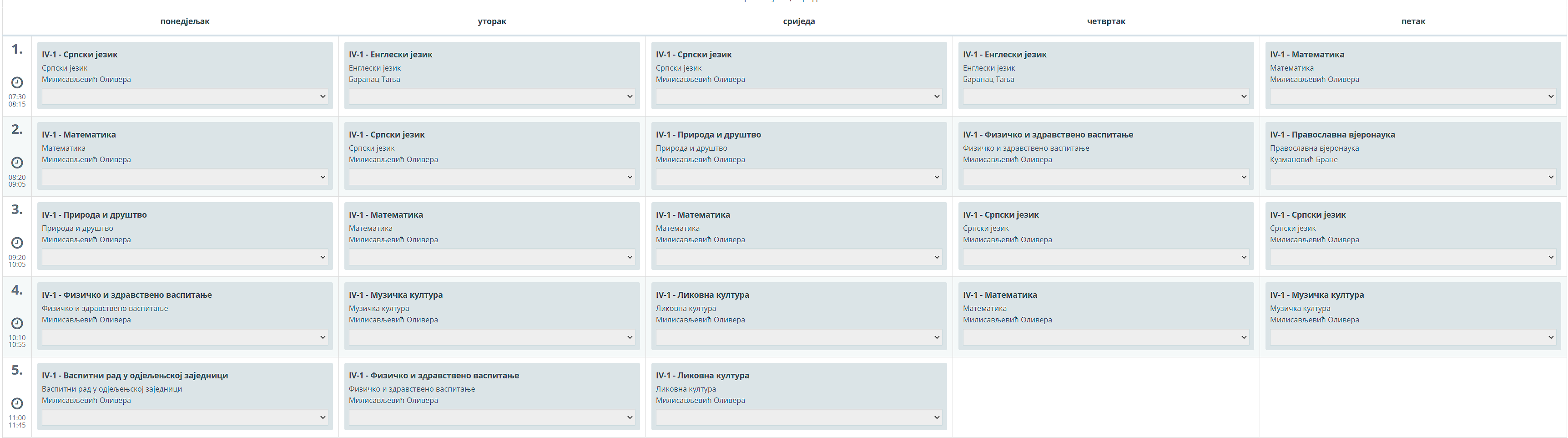This screenshot has width=1568, height=438.
Task: Select the понедјељак column header
Action: point(184,21)
